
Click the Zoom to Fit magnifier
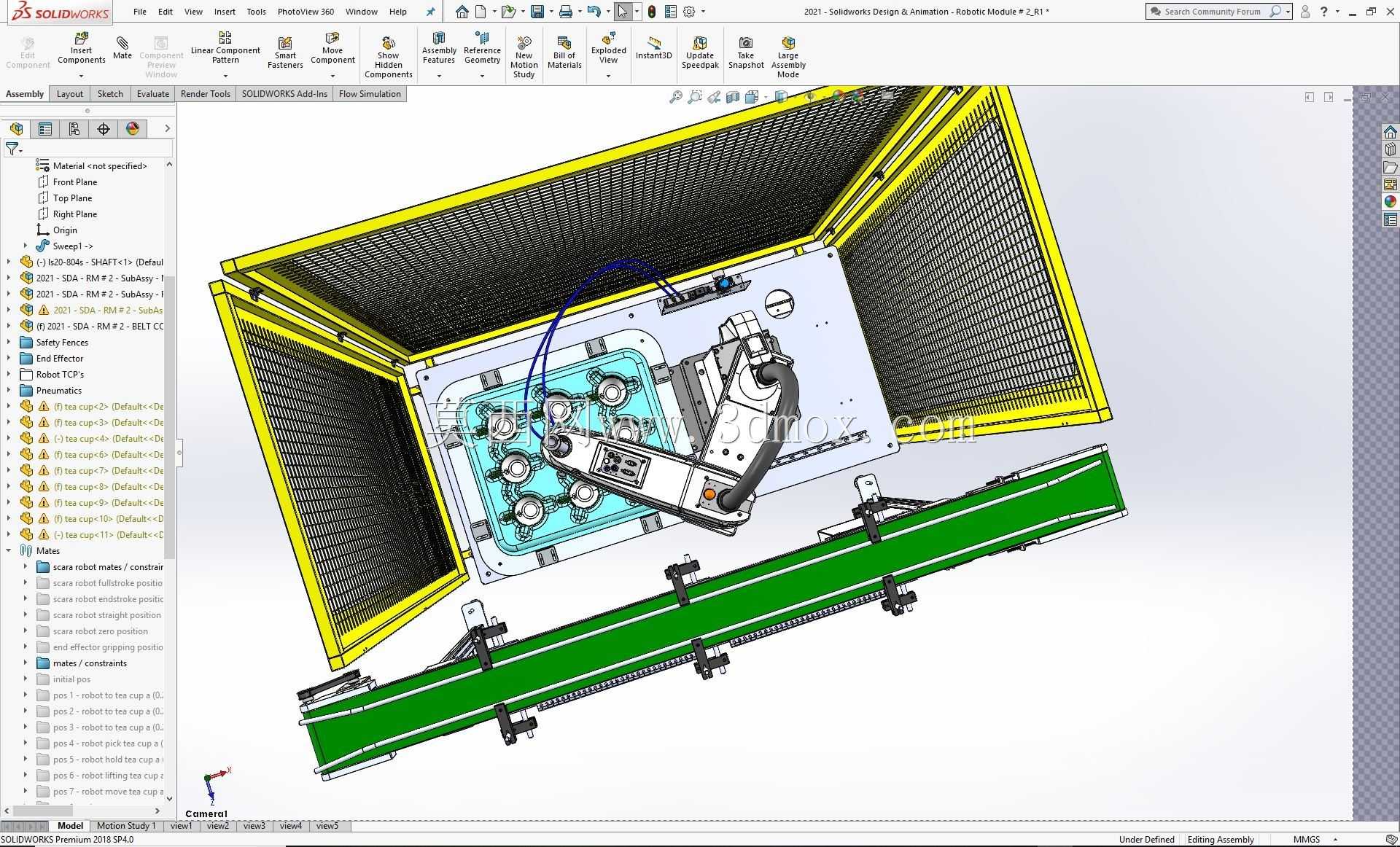(676, 97)
